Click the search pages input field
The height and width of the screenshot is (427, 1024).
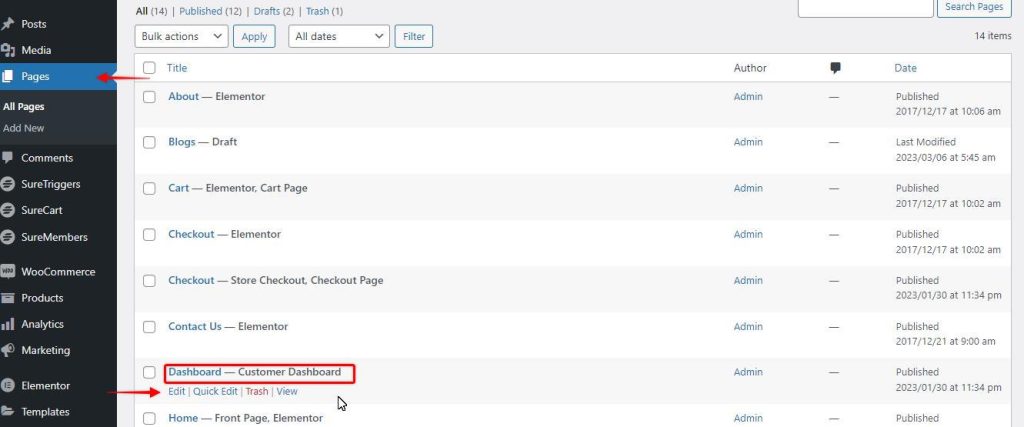coord(863,8)
